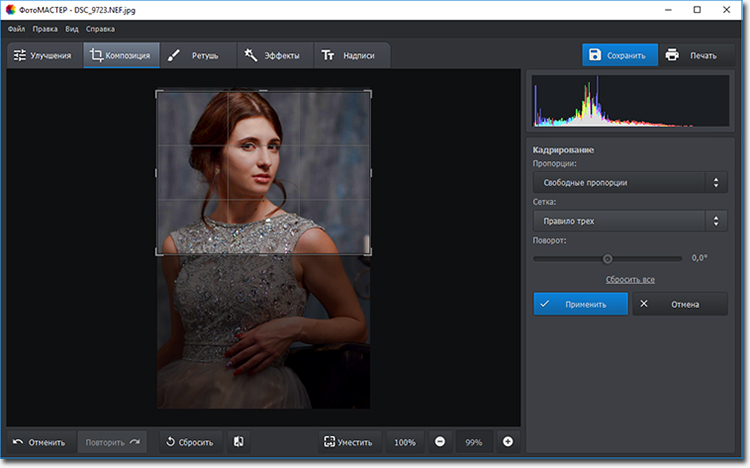The height and width of the screenshot is (468, 750).
Task: Reset image with the Сбросить button
Action: coord(190,441)
